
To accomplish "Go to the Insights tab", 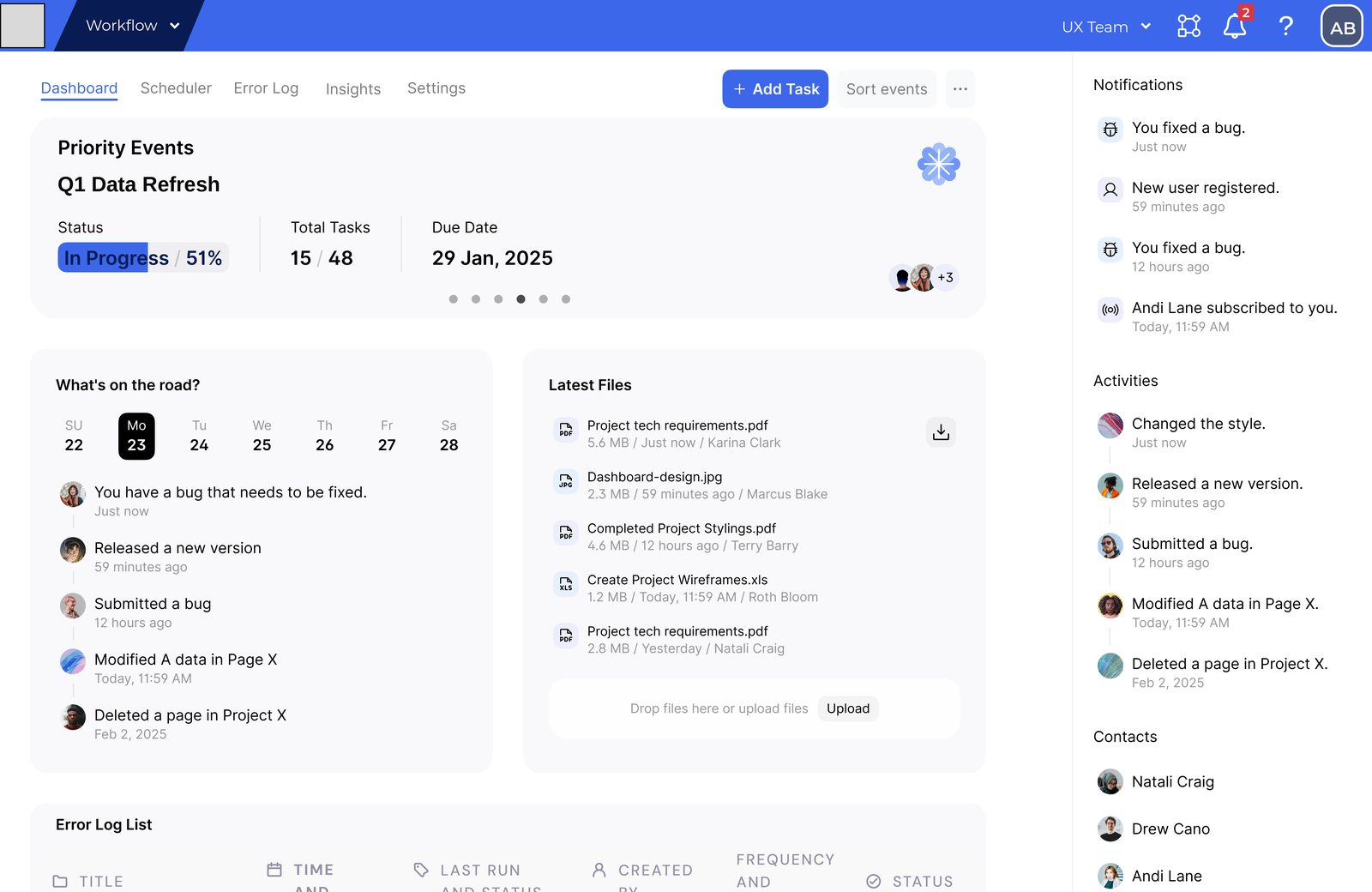I will click(x=353, y=89).
